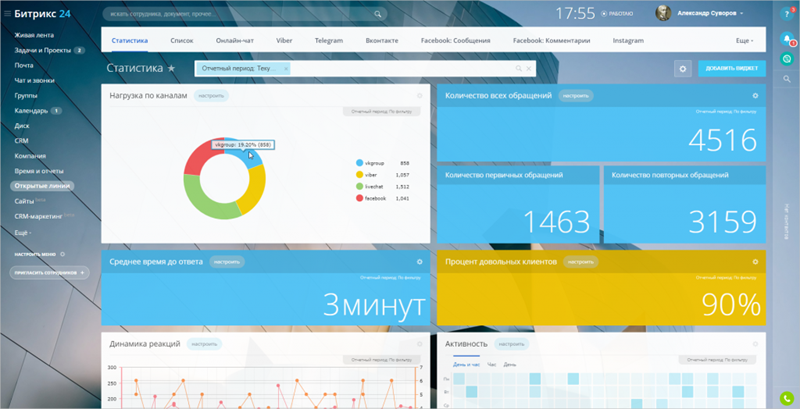Screen dimensions: 800x409
Task: Open Открытые линии in sidebar
Action: (x=42, y=186)
